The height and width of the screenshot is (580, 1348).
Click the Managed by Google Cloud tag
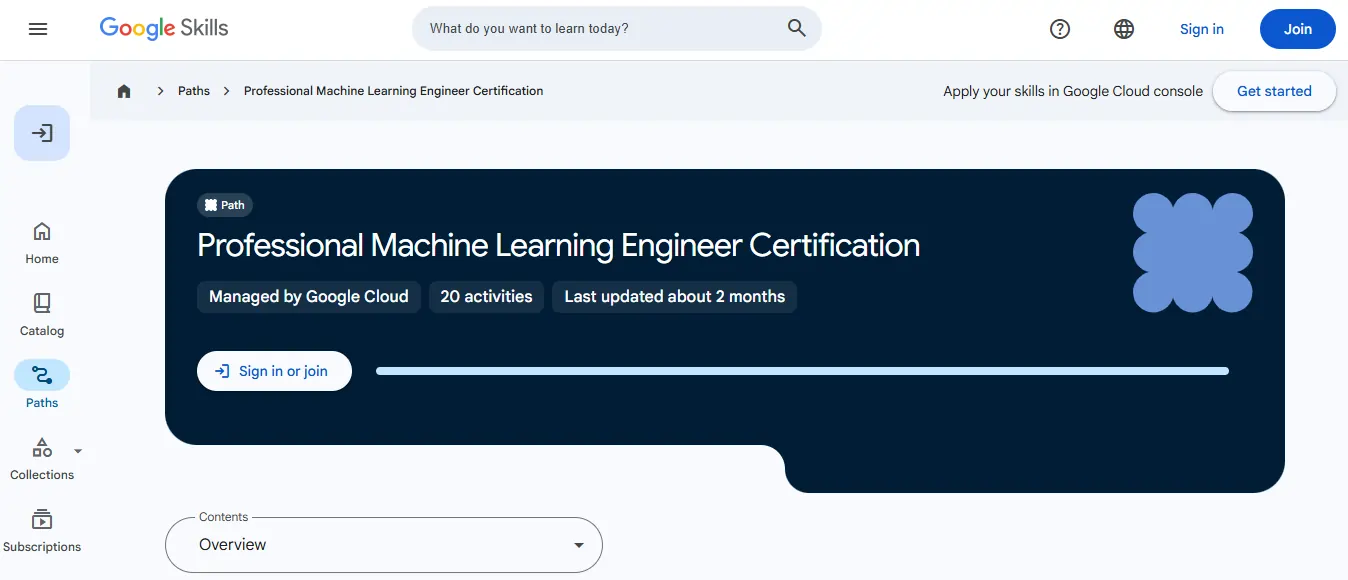coord(309,297)
